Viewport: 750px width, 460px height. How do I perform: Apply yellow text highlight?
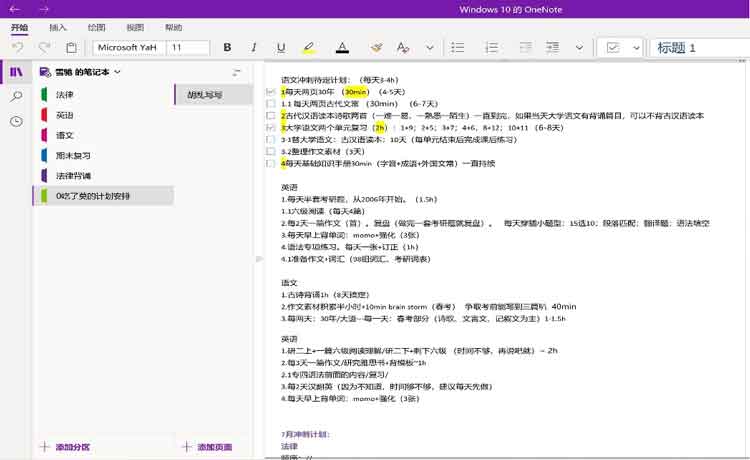coord(309,47)
